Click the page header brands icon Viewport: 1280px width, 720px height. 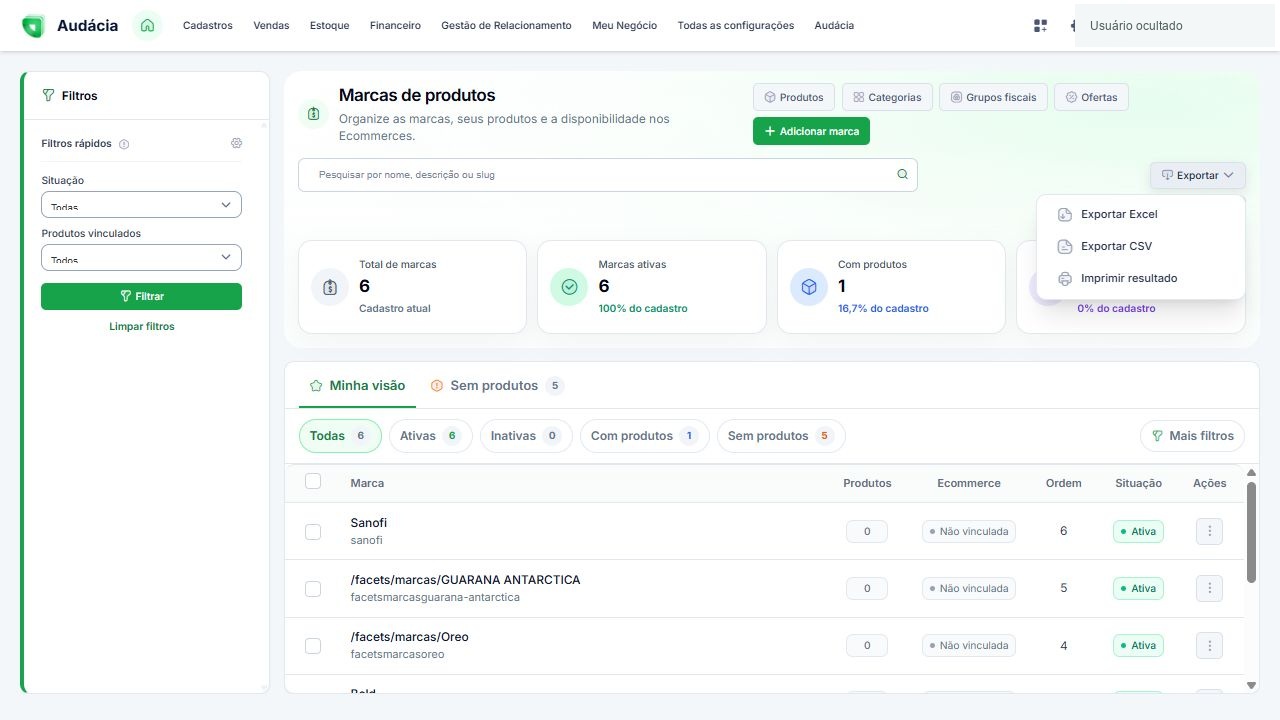pyautogui.click(x=313, y=113)
